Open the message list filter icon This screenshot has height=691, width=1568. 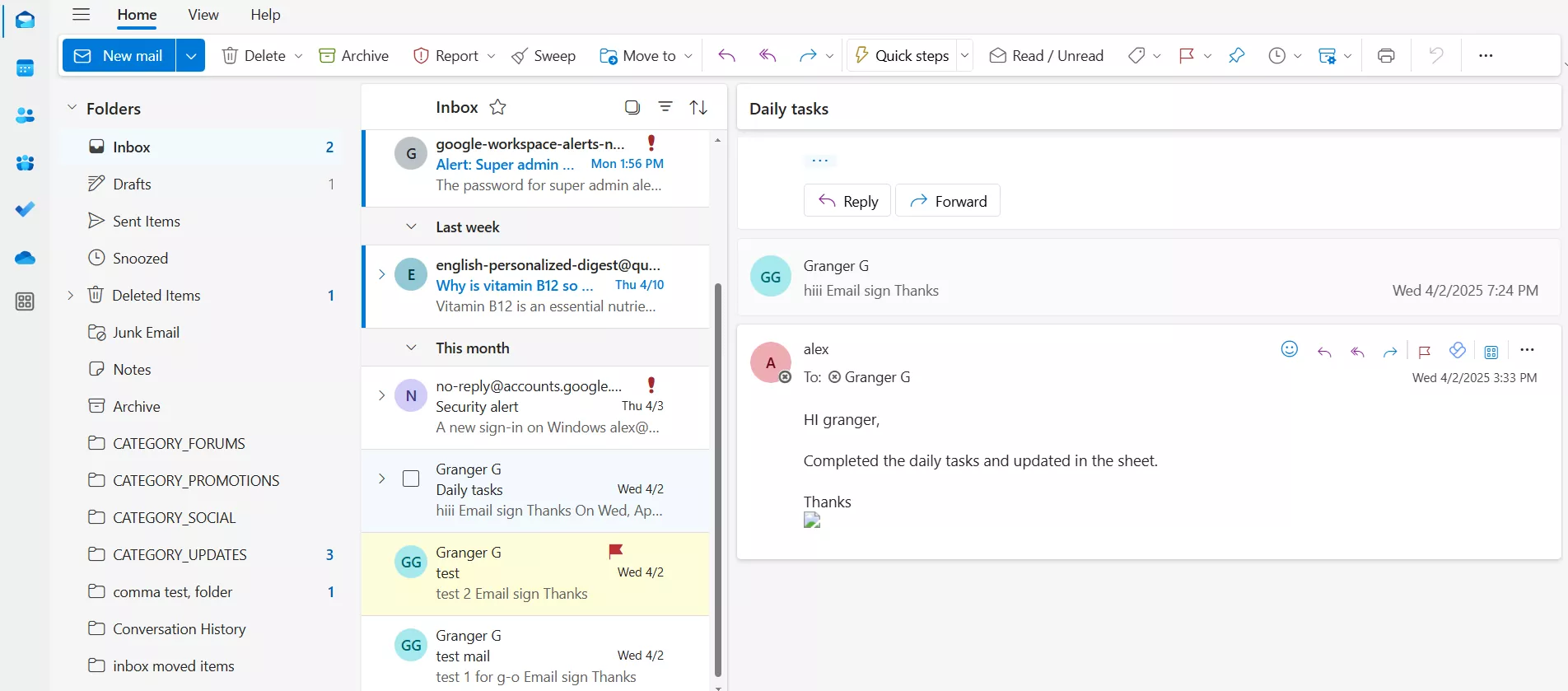[665, 107]
